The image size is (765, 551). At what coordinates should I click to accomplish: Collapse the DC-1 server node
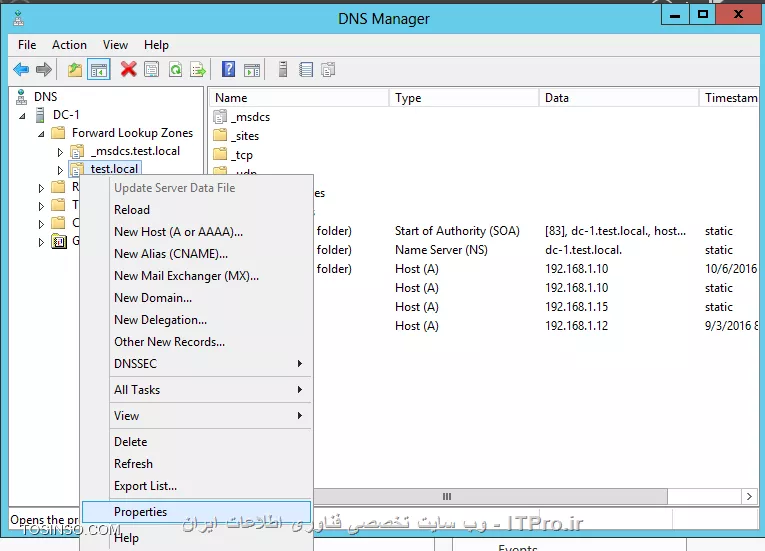point(22,116)
